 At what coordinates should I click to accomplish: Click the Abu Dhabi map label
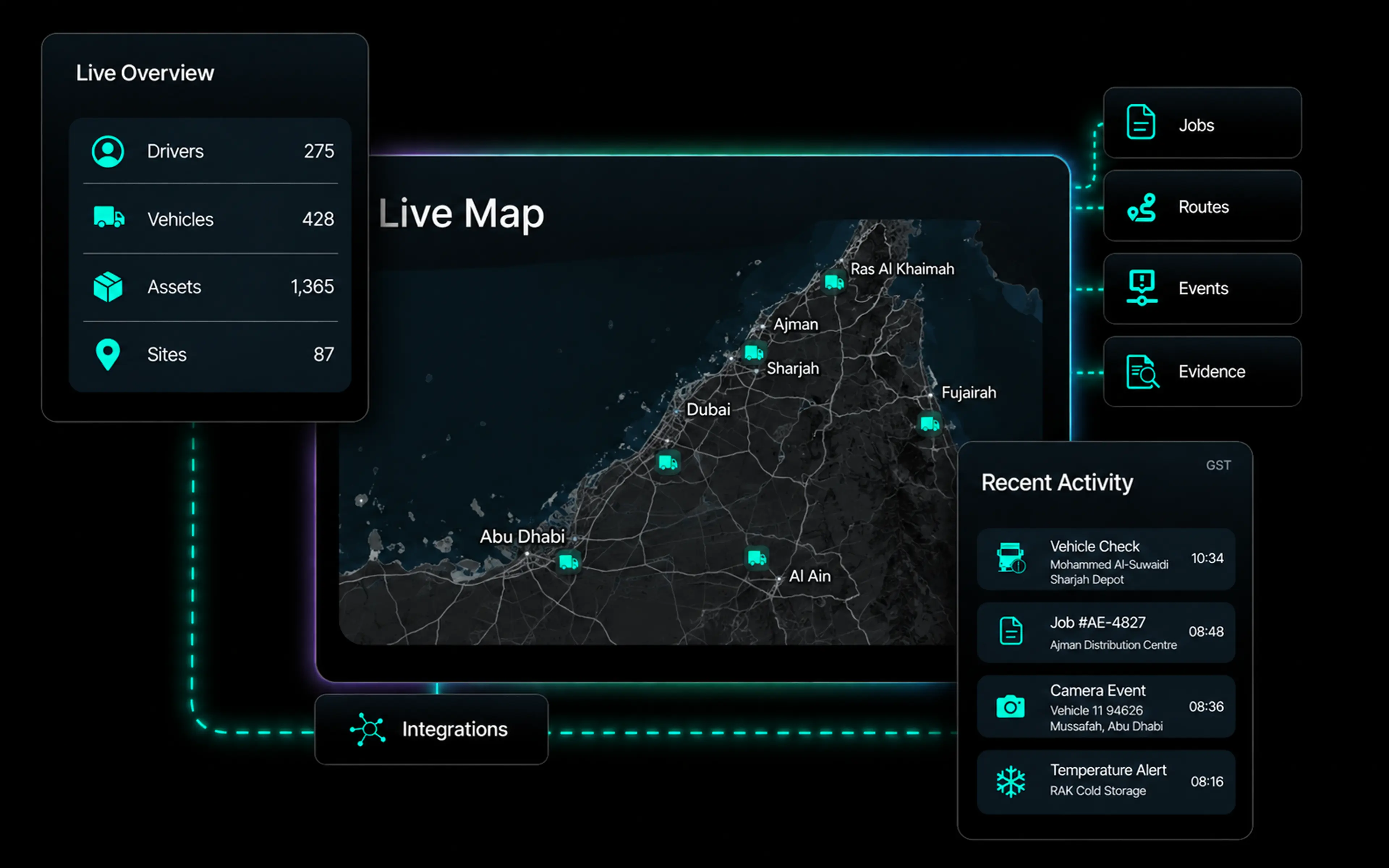tap(522, 537)
